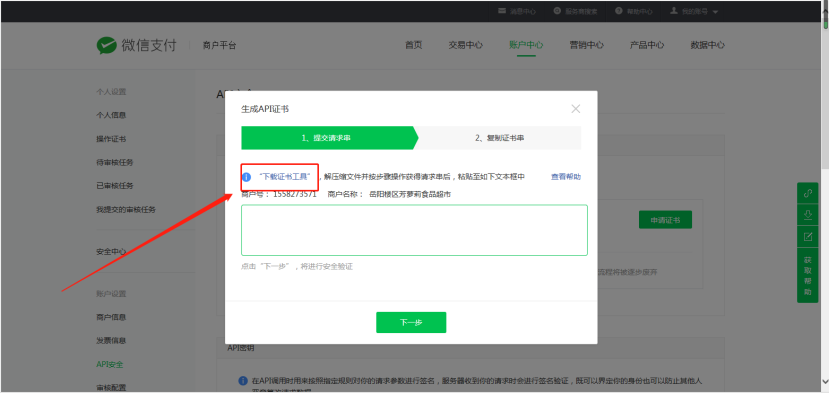Select 个人信息 in sidebar
Image resolution: width=830 pixels, height=394 pixels.
coord(111,115)
